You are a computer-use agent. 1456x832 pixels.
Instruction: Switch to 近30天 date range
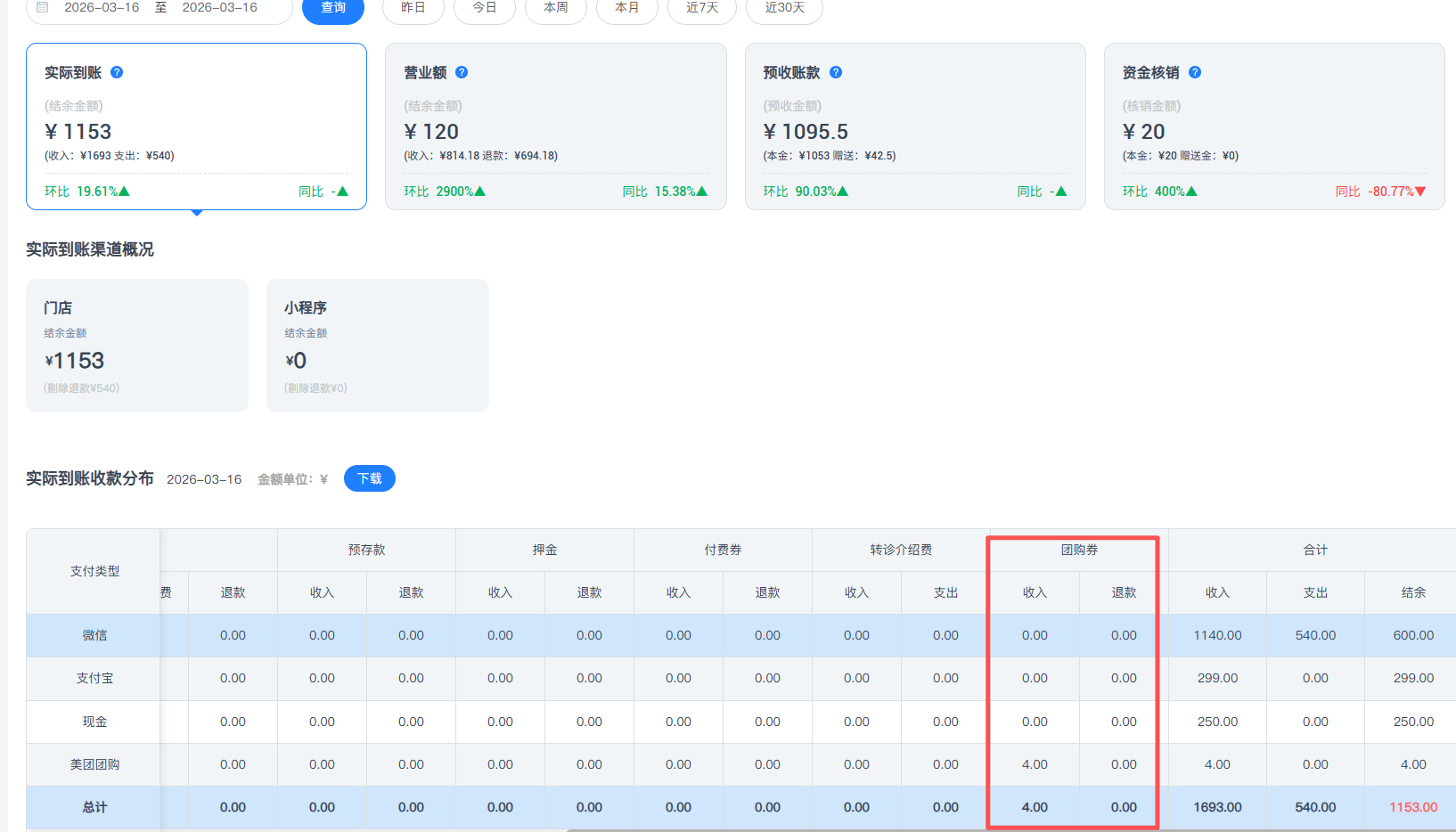784,8
